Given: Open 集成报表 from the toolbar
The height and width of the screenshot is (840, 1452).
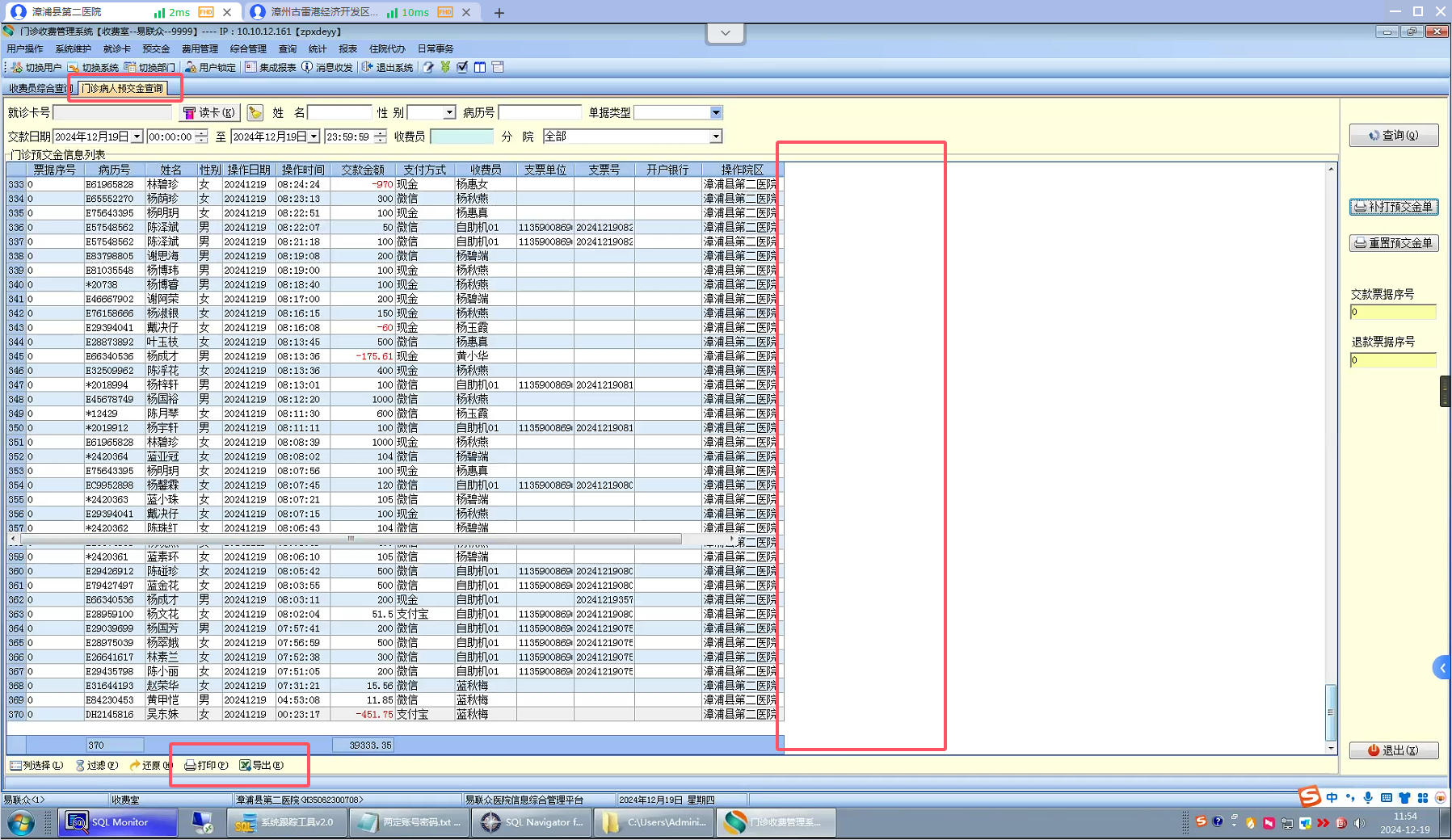Looking at the screenshot, I should 271,67.
